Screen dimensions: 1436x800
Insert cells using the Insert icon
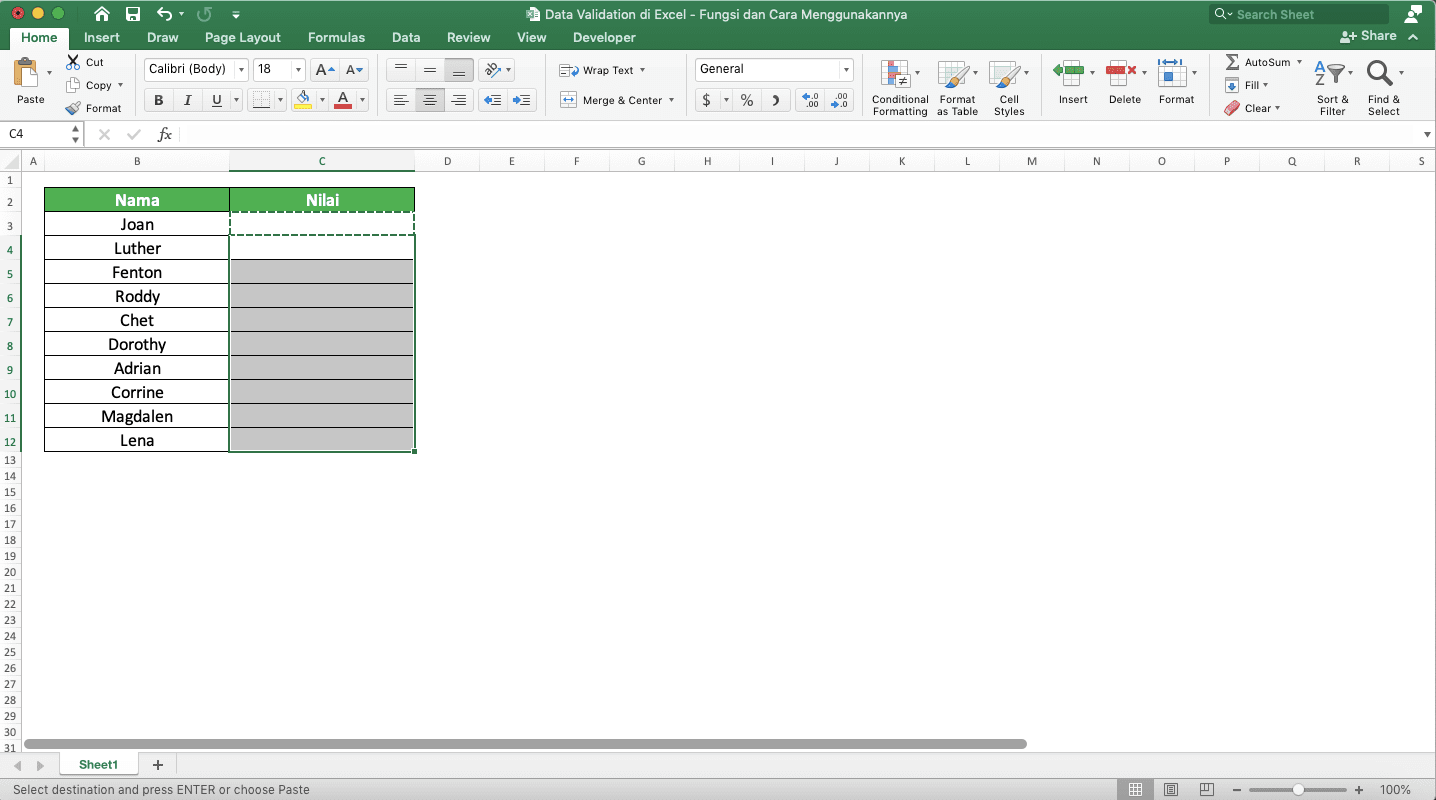click(x=1069, y=71)
